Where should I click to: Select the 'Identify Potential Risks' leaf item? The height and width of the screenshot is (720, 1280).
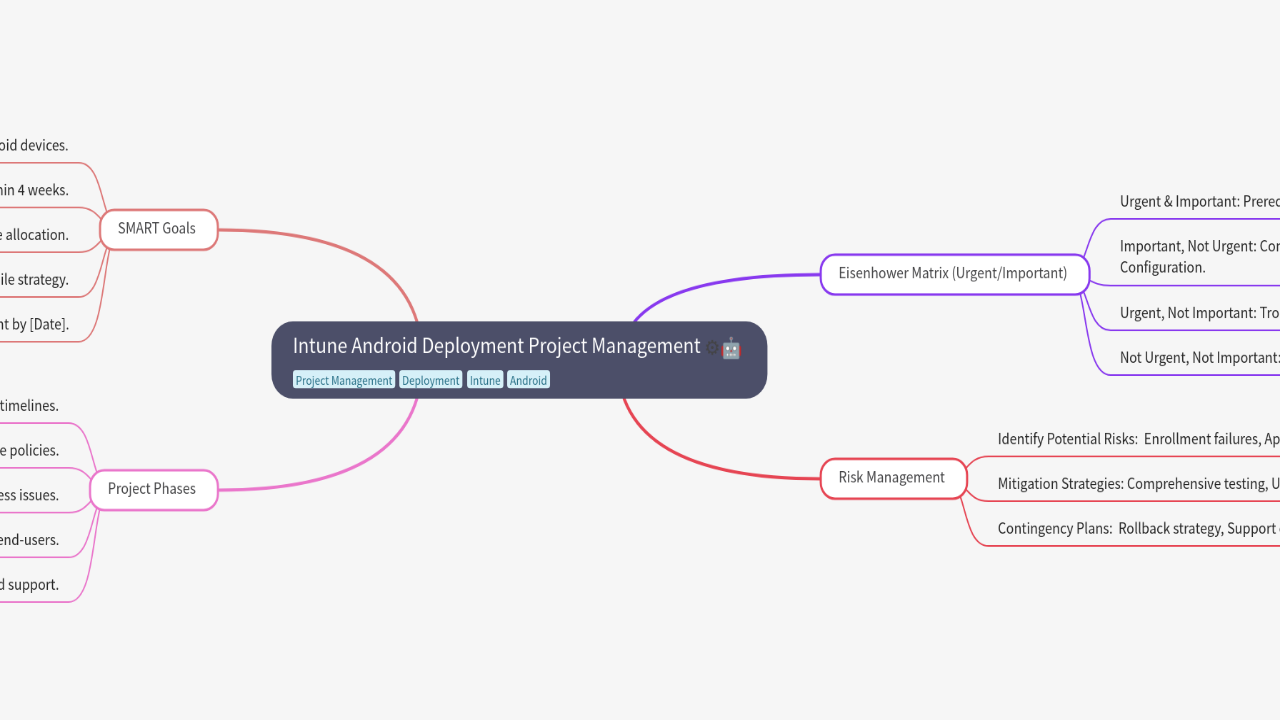(x=1138, y=439)
